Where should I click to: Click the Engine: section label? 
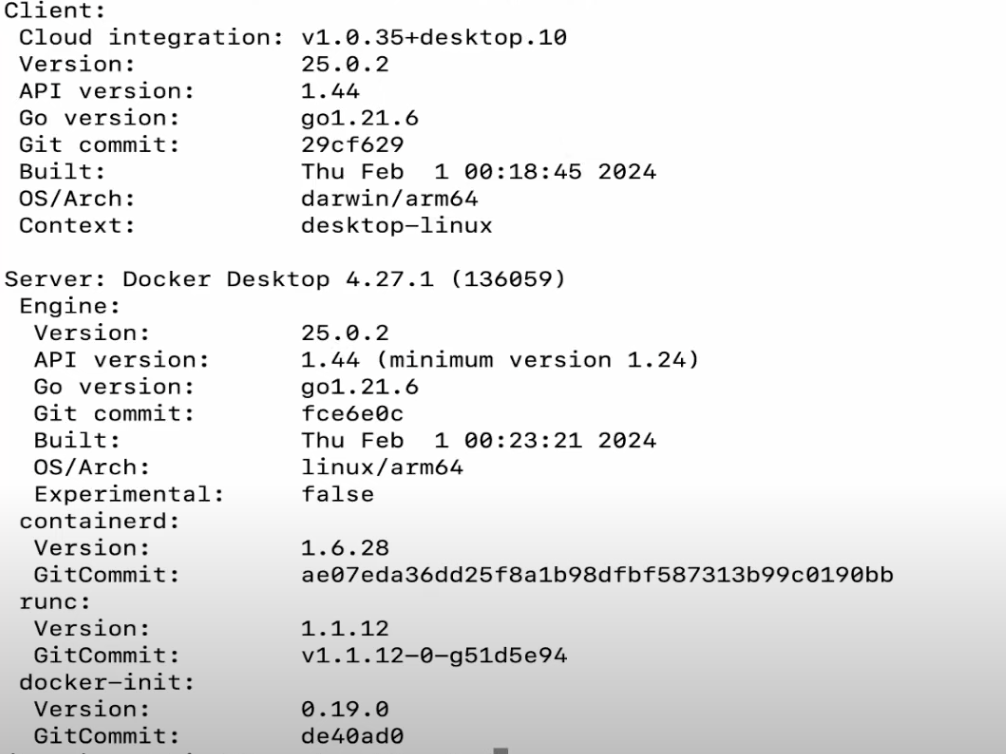pyautogui.click(x=70, y=306)
